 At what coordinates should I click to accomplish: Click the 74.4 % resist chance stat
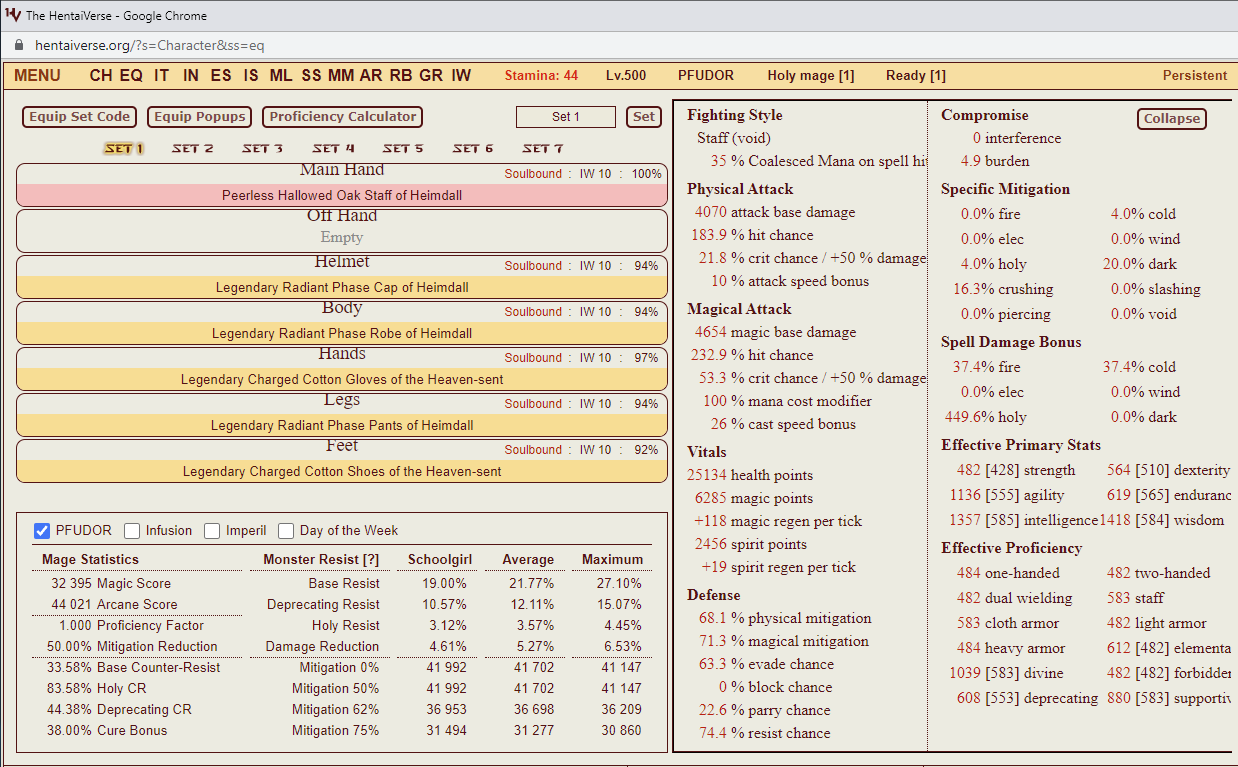click(765, 733)
